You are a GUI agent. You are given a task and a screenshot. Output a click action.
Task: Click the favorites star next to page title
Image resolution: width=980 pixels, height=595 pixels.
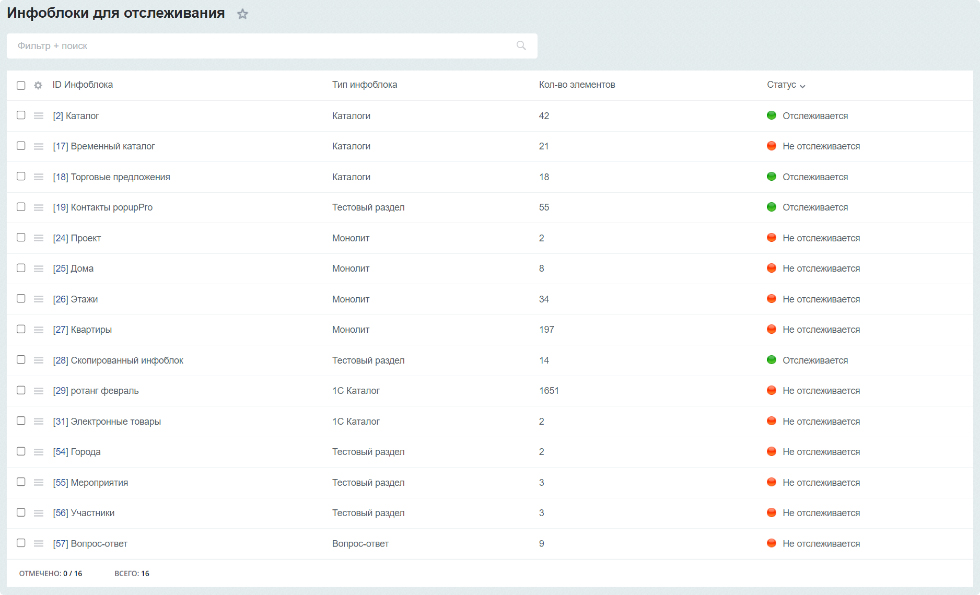(242, 14)
